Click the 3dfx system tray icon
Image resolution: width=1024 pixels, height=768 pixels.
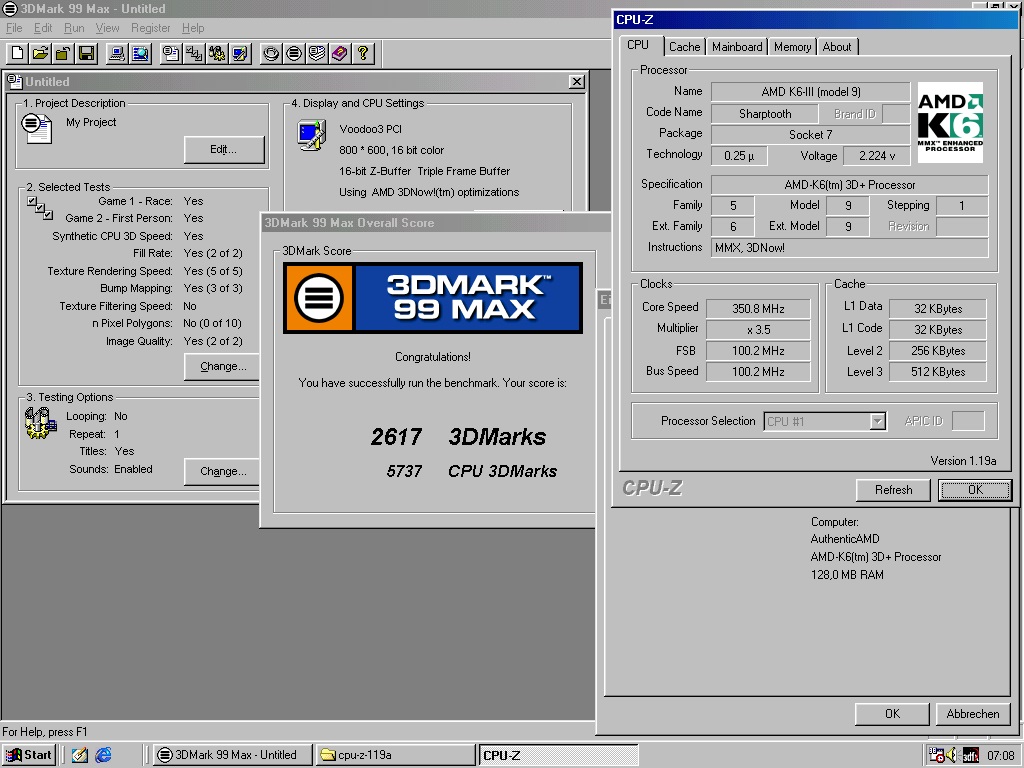(970, 756)
